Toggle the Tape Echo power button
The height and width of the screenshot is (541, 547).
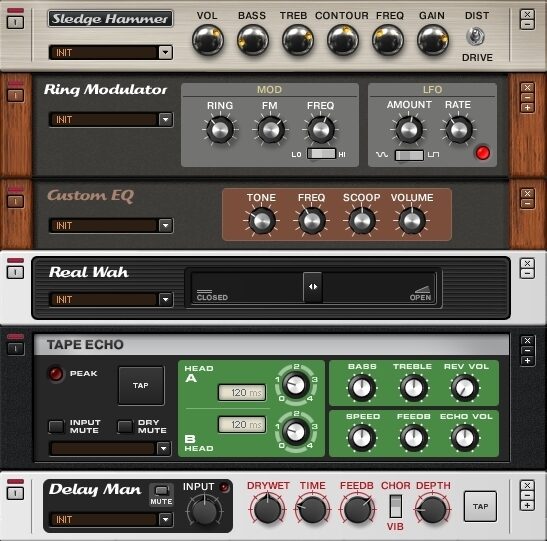[15, 348]
